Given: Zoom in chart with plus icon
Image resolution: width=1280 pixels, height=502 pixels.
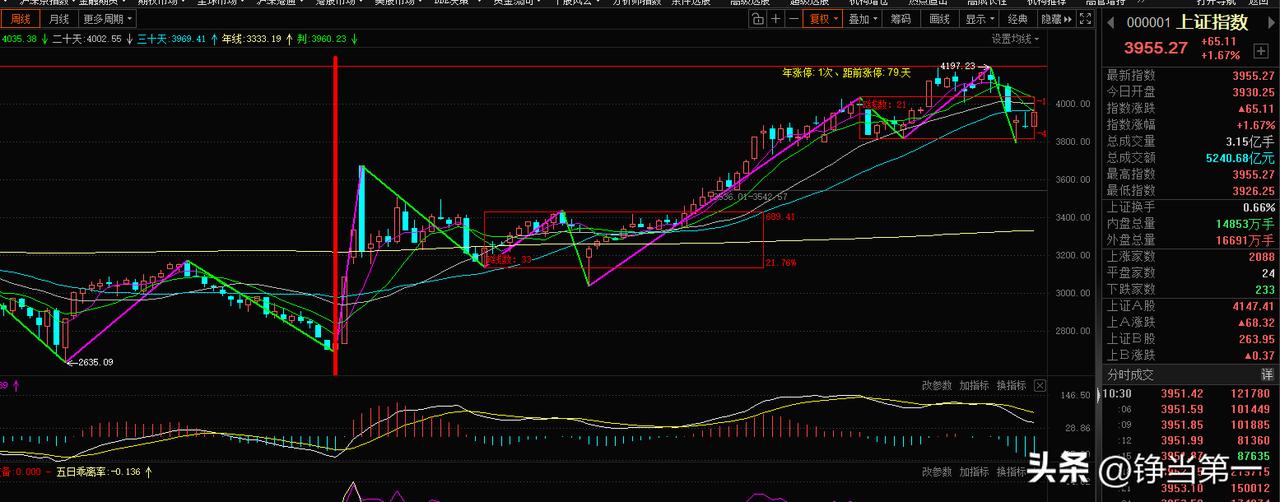Looking at the screenshot, I should (x=775, y=19).
